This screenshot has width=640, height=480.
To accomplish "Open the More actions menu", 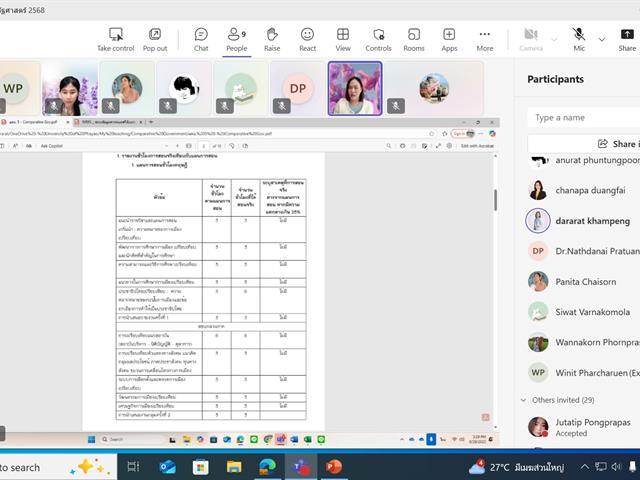I will tap(485, 39).
